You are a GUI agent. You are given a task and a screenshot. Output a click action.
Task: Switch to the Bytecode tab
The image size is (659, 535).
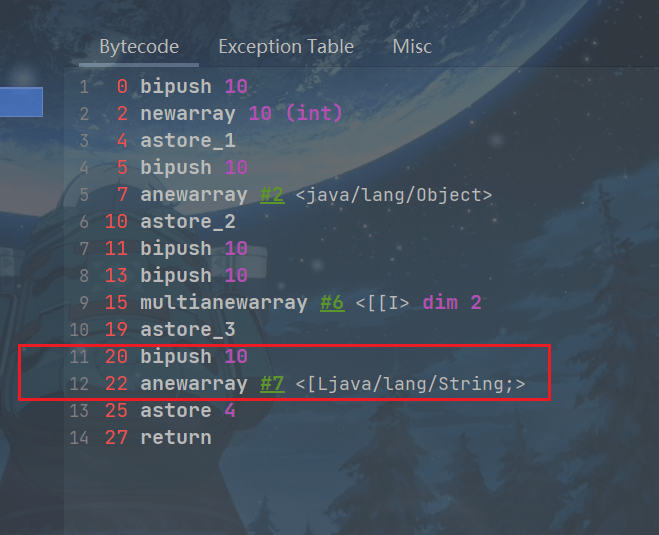[139, 47]
